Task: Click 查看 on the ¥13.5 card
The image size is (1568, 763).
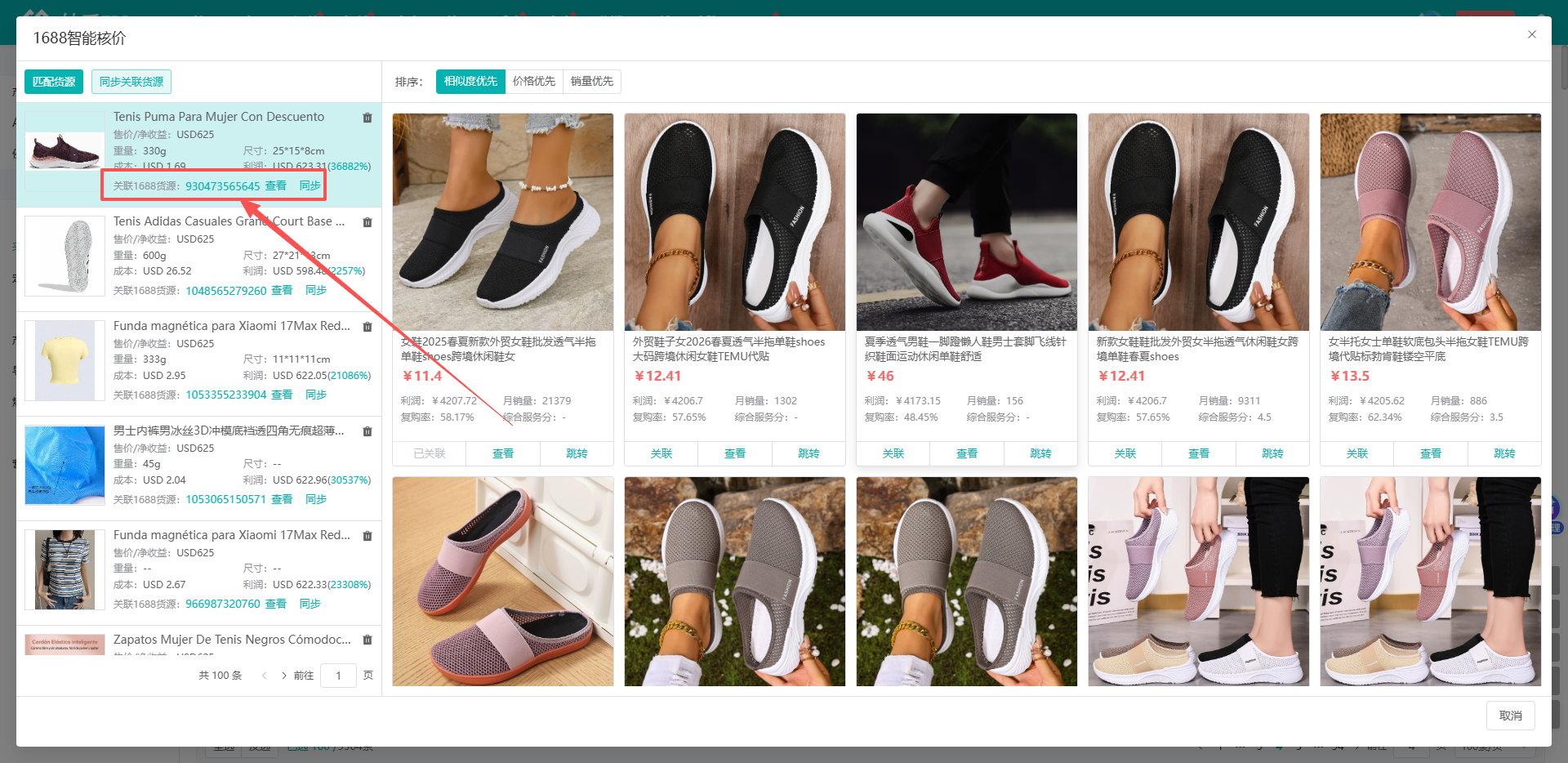Action: (x=1431, y=454)
